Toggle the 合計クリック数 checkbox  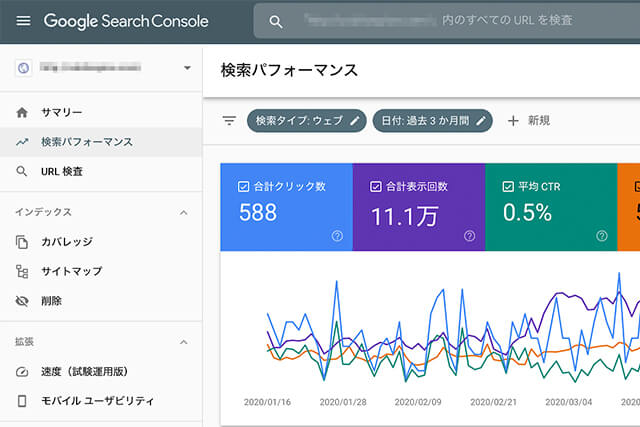[244, 186]
